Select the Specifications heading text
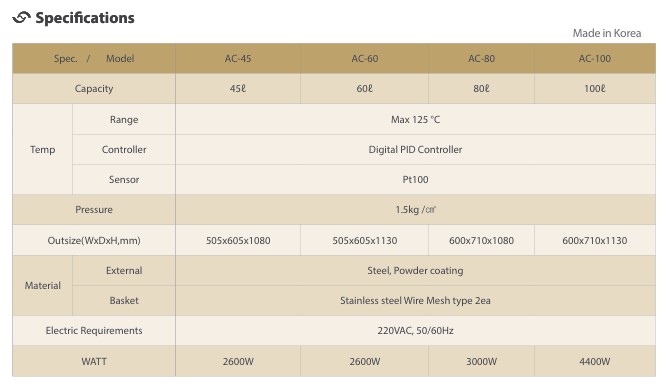The image size is (667, 390). (85, 18)
